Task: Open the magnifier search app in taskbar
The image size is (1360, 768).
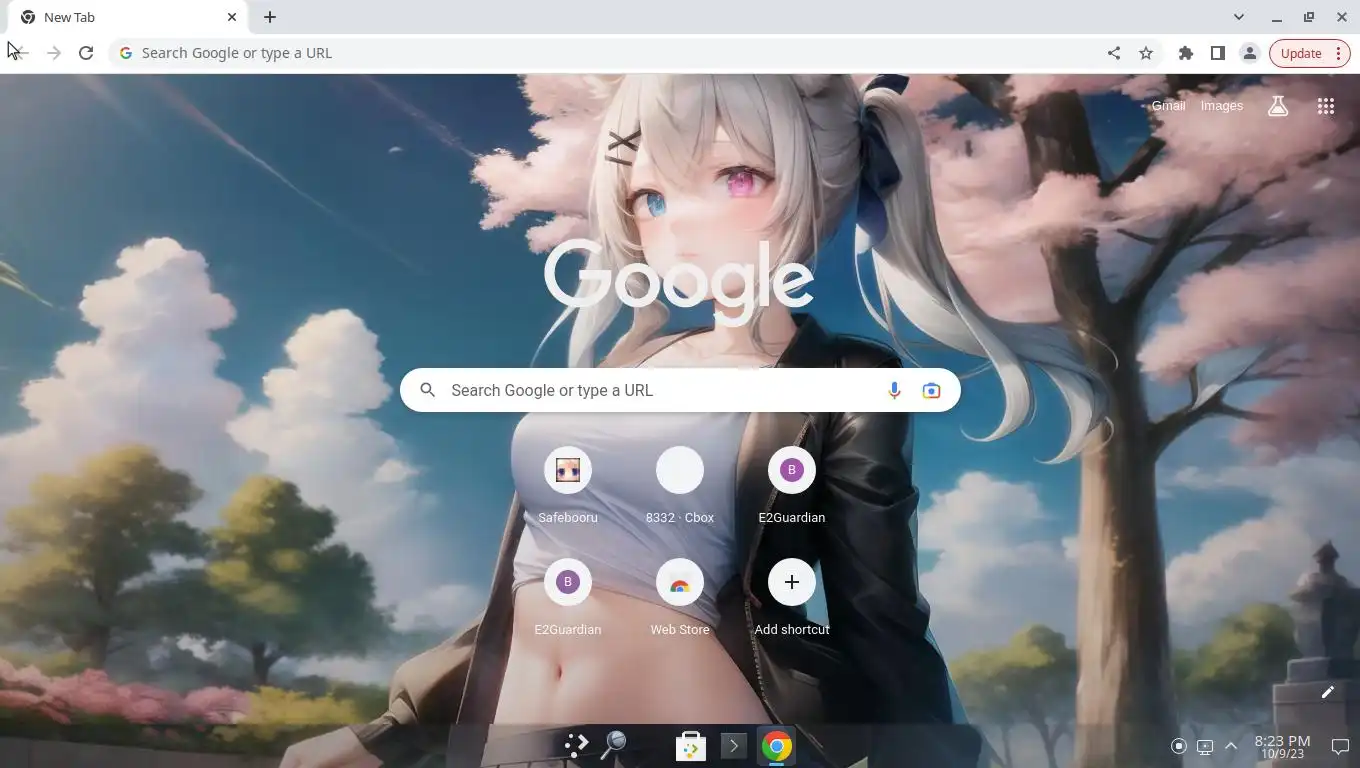Action: pos(613,745)
